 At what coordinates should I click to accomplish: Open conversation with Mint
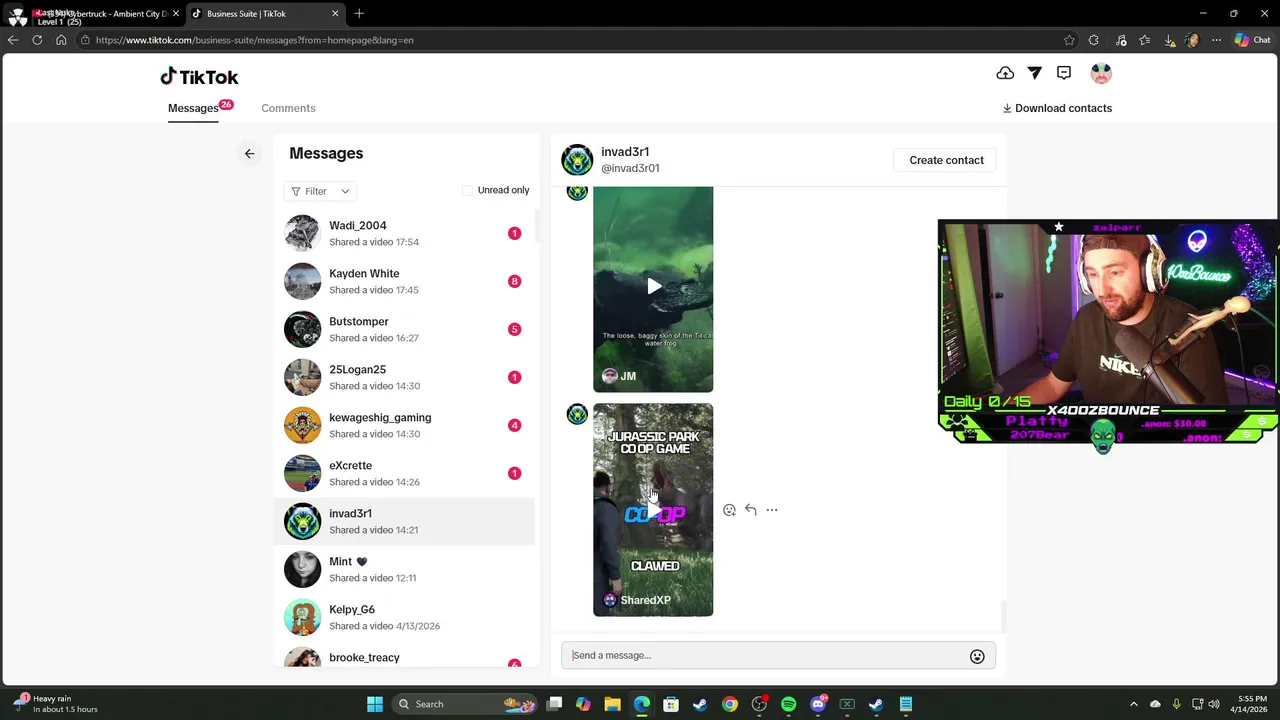coord(405,569)
